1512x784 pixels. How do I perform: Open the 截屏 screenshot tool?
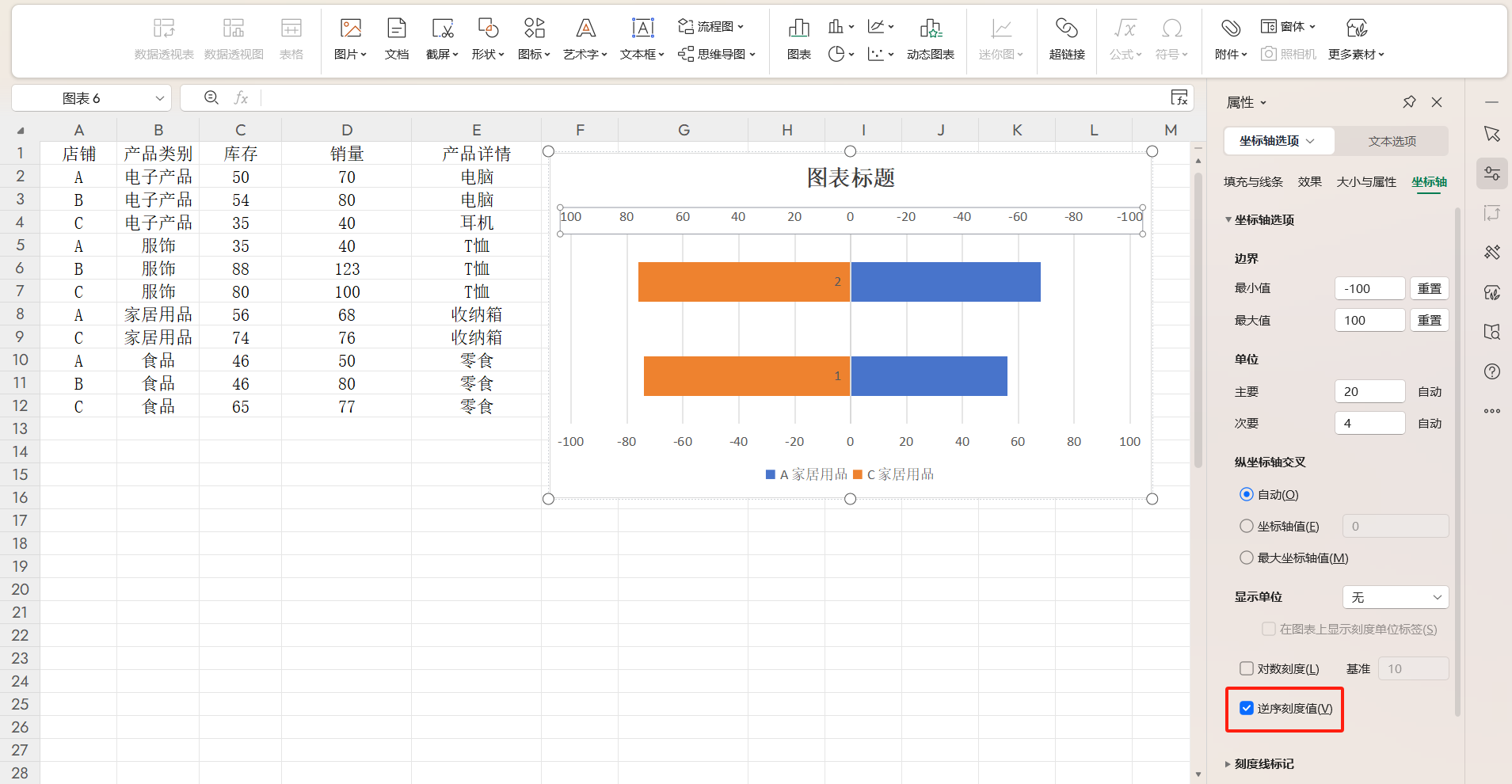pyautogui.click(x=442, y=29)
